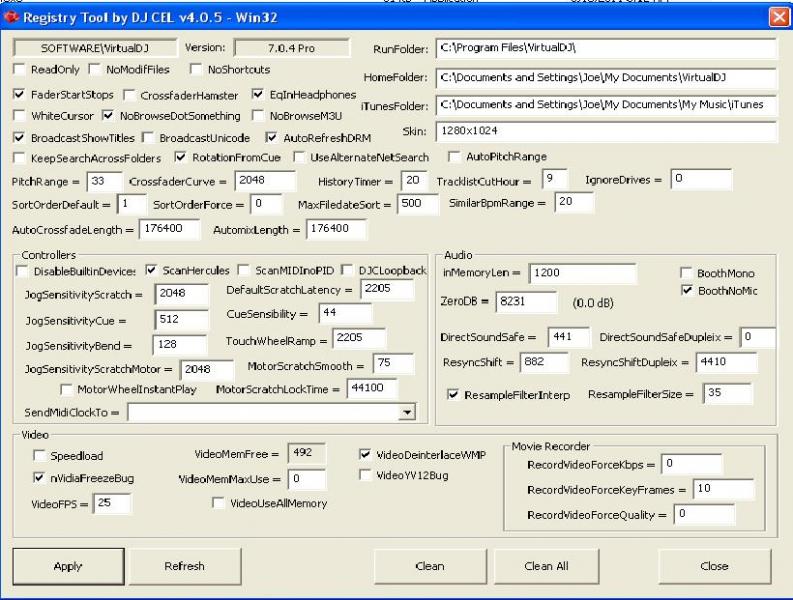Check the VideoYV12Bug option
This screenshot has width=793, height=600.
tap(365, 475)
